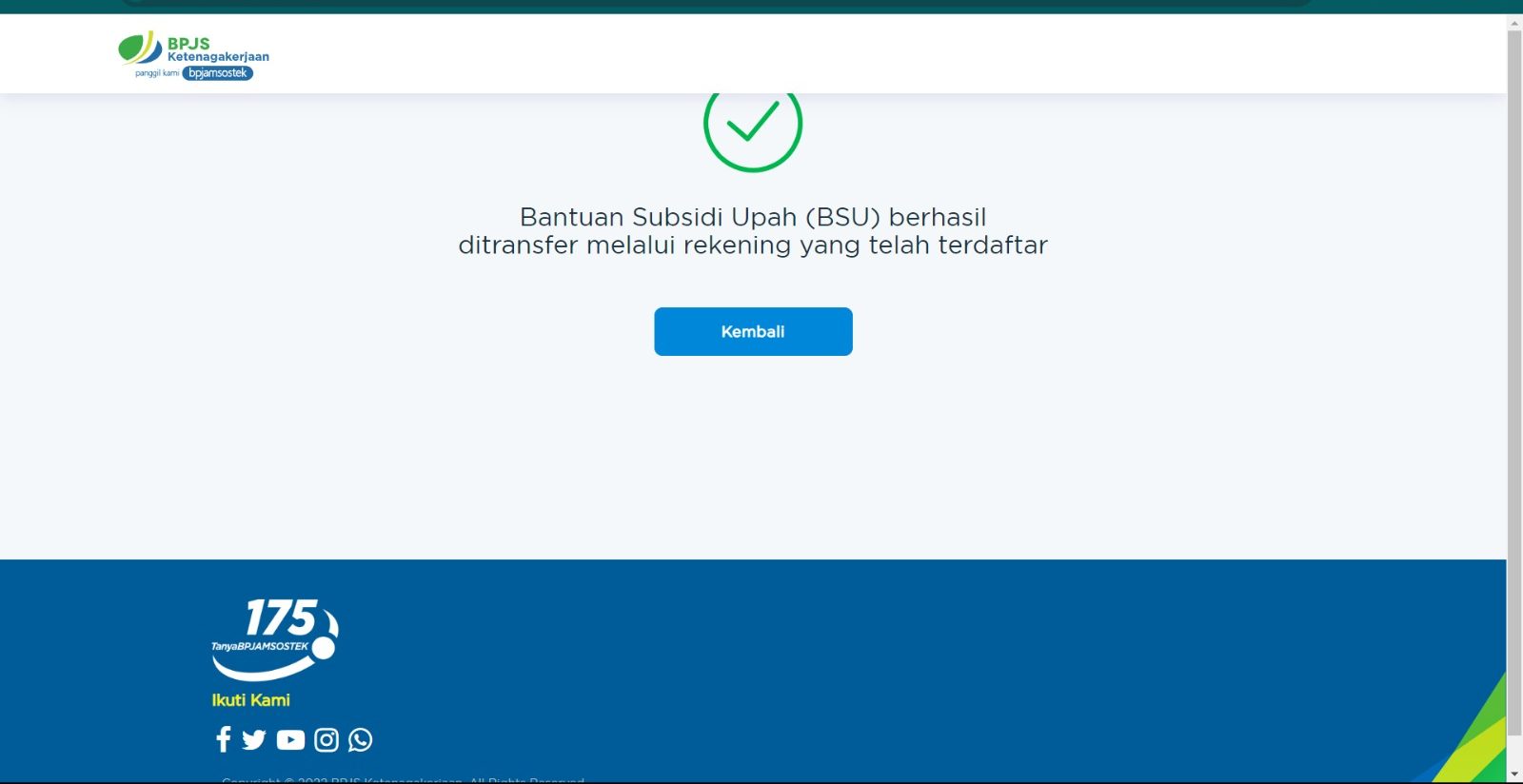Click the 'panggil kami' text in logo
The width and height of the screenshot is (1523, 784).
point(157,73)
